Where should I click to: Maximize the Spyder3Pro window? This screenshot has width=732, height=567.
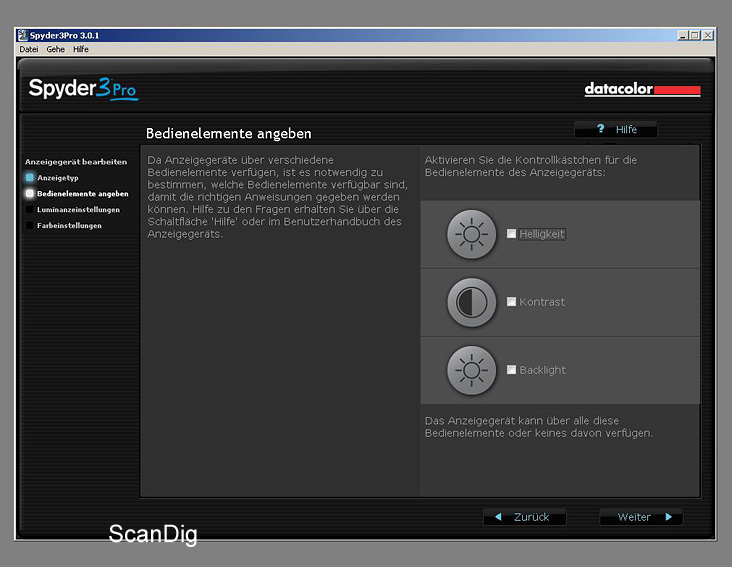(695, 35)
